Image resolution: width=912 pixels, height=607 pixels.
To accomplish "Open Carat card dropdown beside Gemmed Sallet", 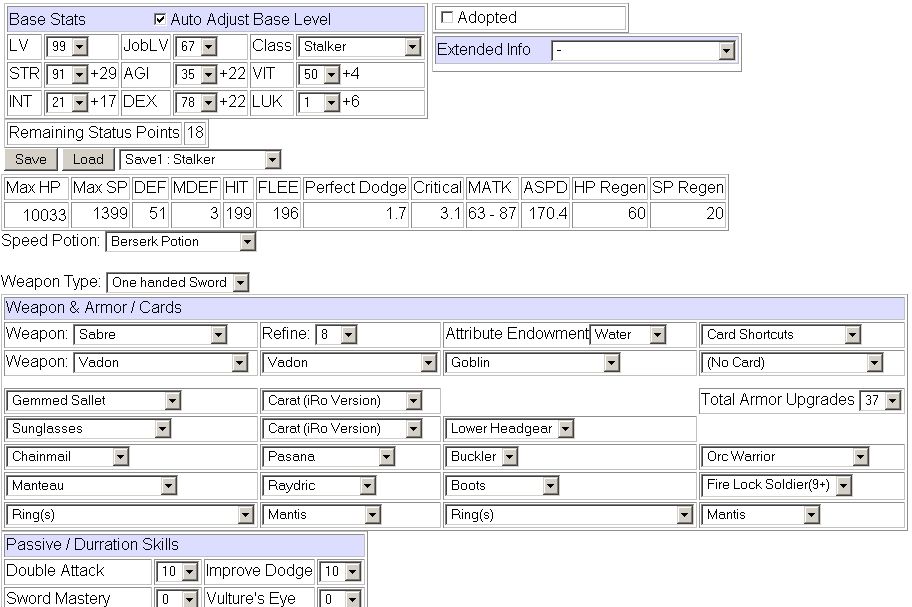I will [342, 401].
